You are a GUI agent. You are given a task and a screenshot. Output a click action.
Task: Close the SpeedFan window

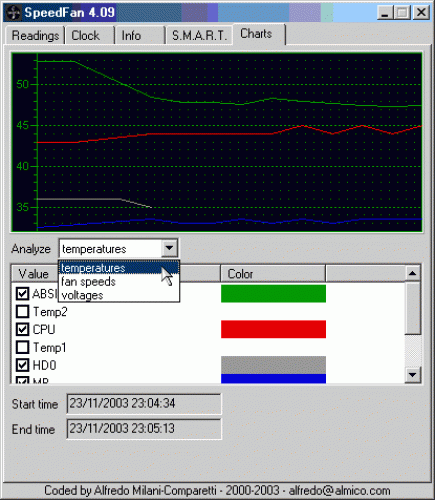[421, 13]
